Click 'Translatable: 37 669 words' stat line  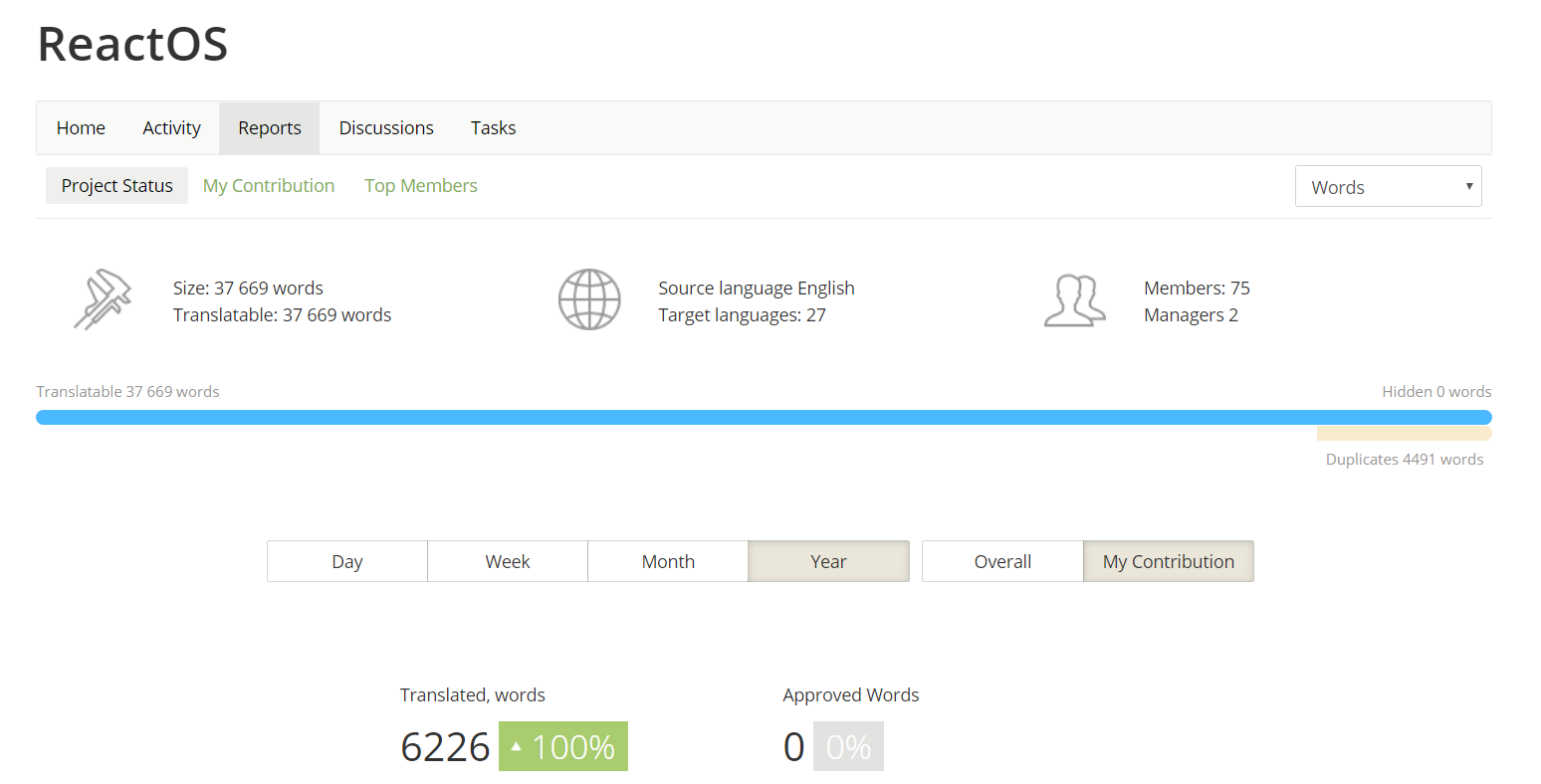(282, 314)
